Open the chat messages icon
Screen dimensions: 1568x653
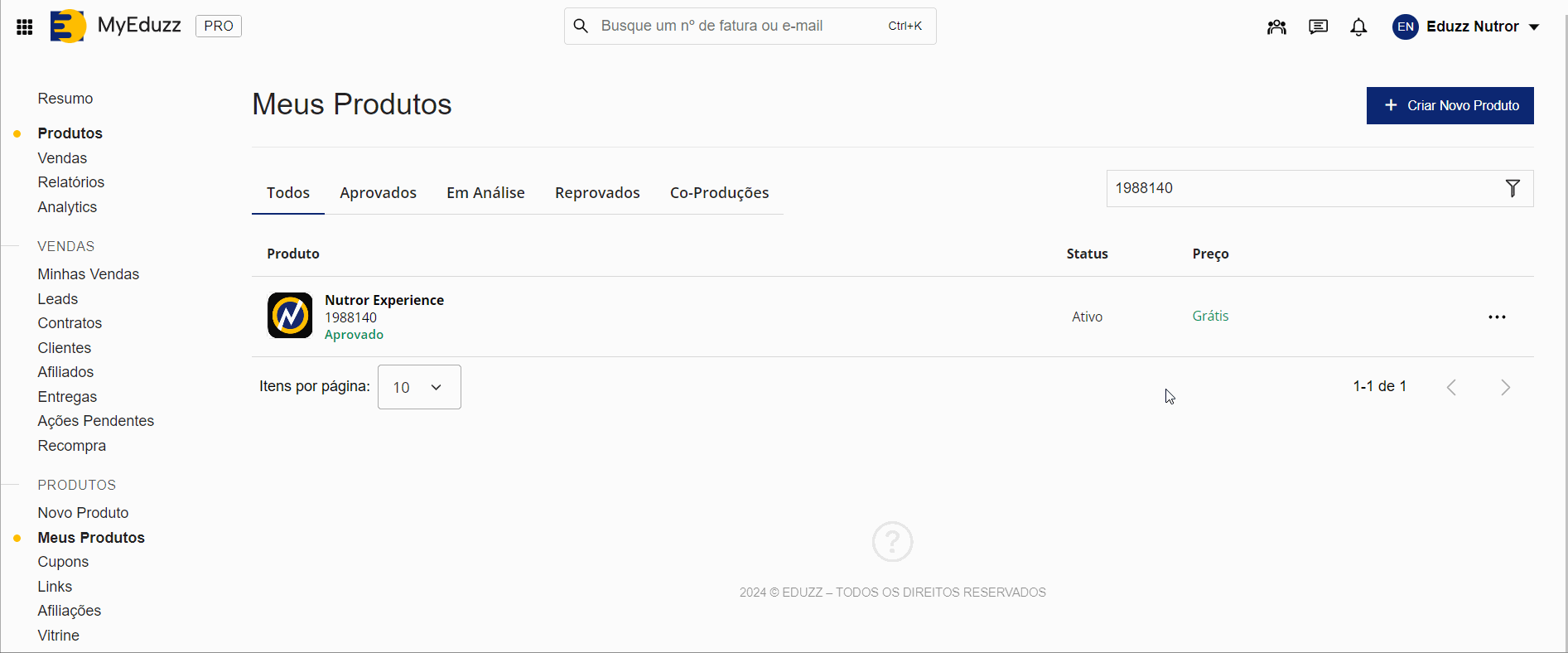click(x=1318, y=27)
